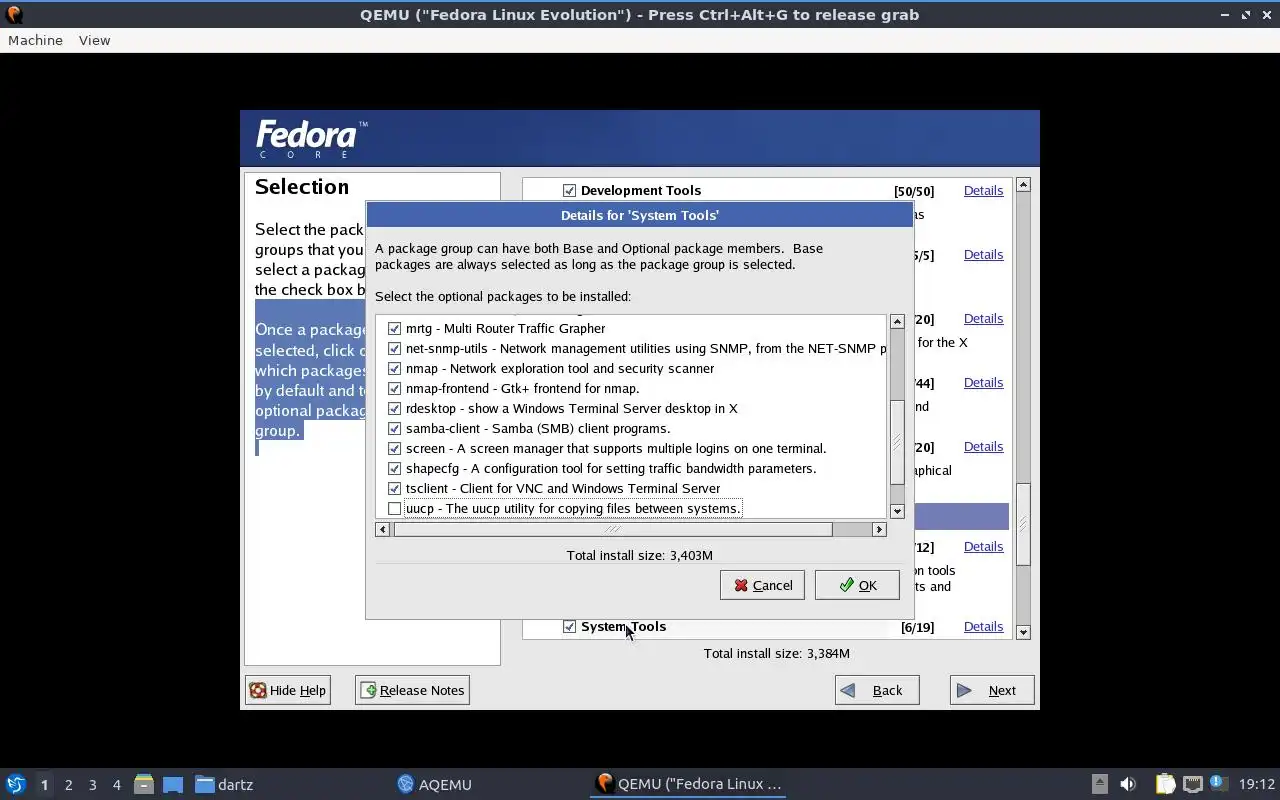This screenshot has height=800, width=1280.
Task: Open the View menu
Action: point(94,40)
